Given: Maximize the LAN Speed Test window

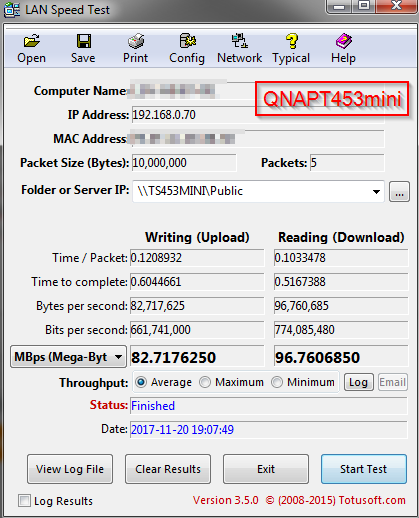Looking at the screenshot, I should [x=363, y=6].
